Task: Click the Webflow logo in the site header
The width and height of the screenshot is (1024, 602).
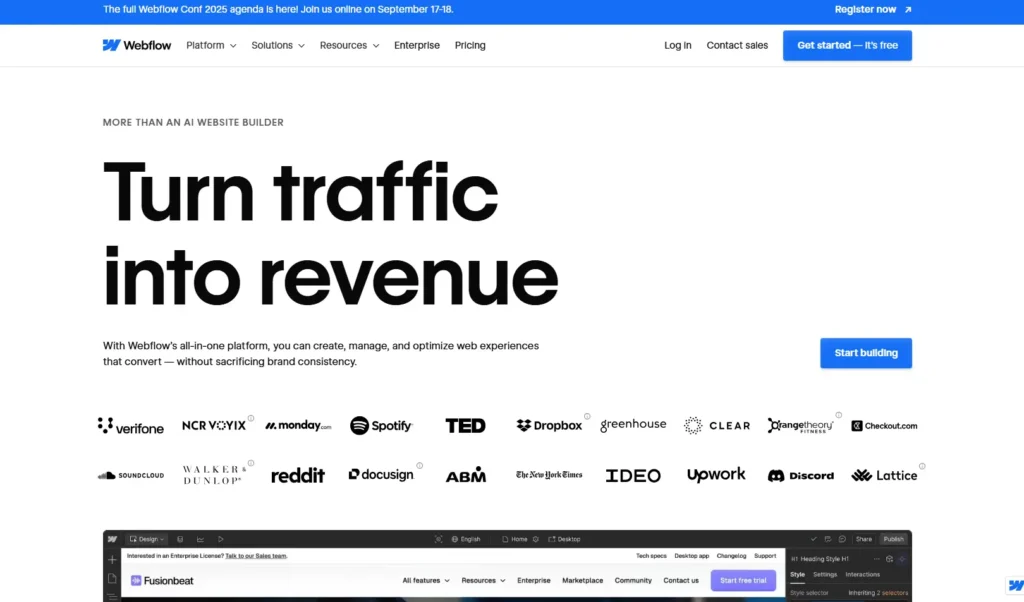Action: tap(136, 45)
